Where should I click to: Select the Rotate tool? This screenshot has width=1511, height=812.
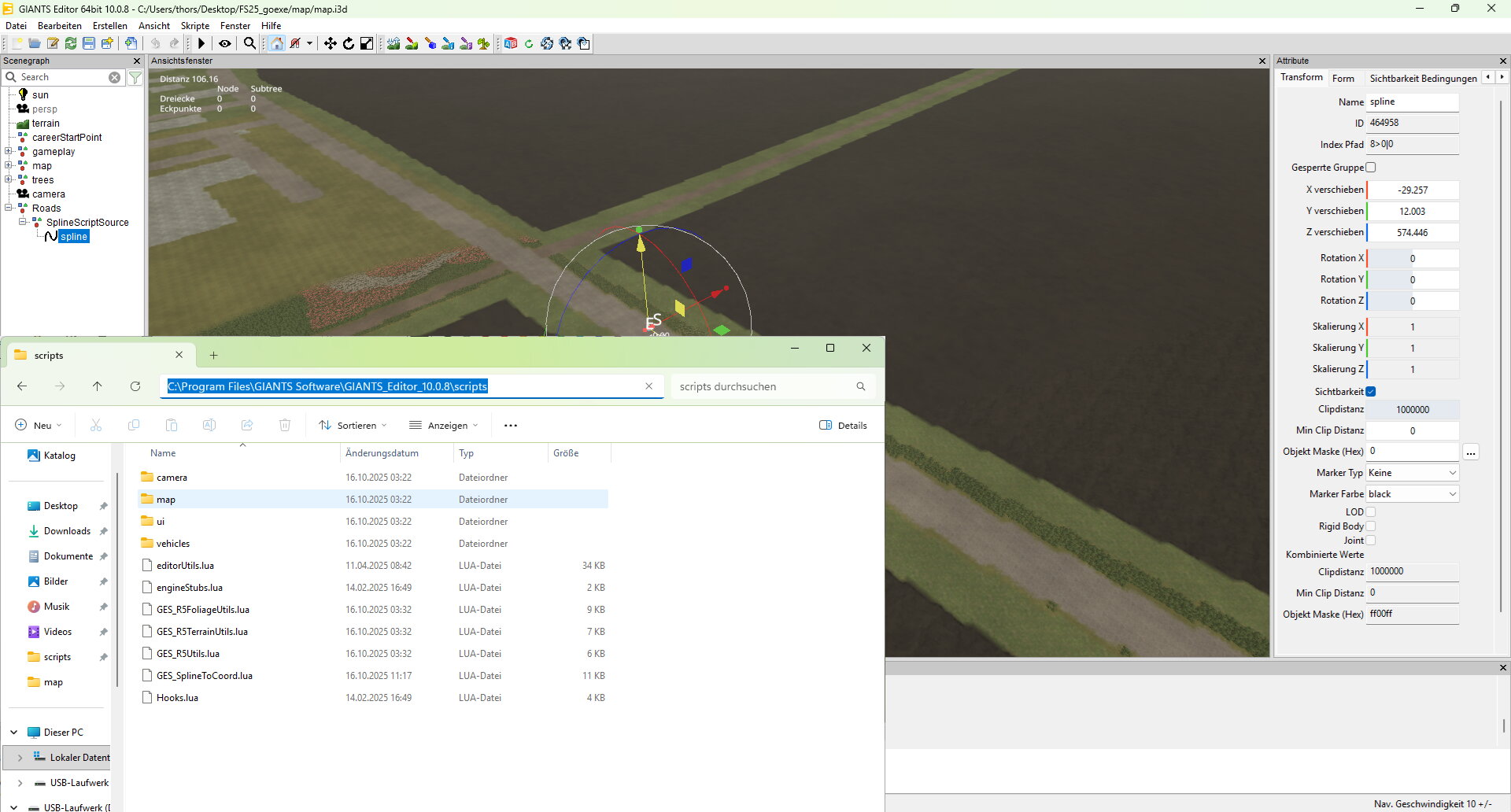(349, 44)
